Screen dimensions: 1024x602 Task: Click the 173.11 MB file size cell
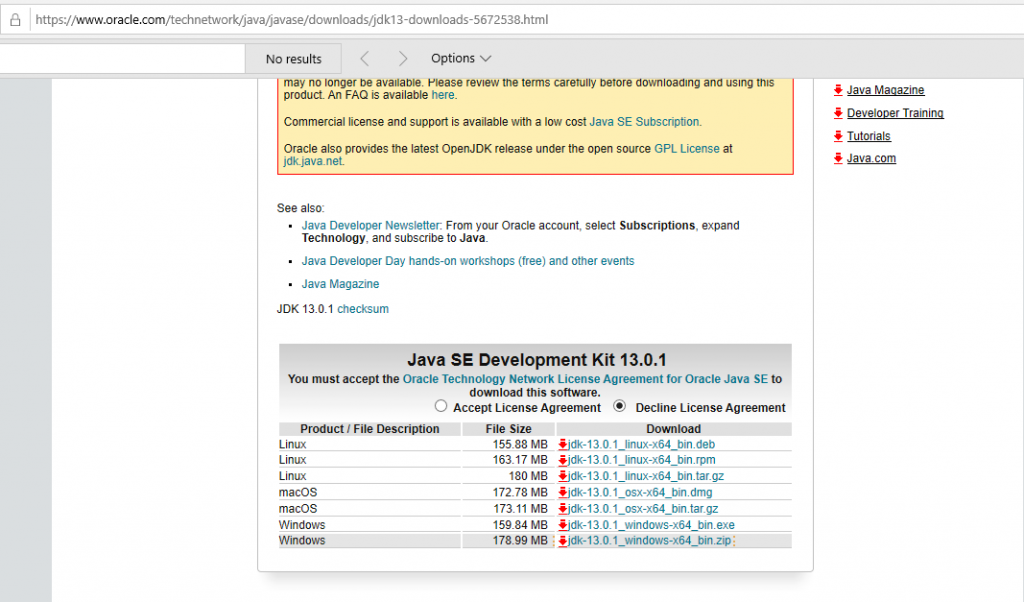509,509
